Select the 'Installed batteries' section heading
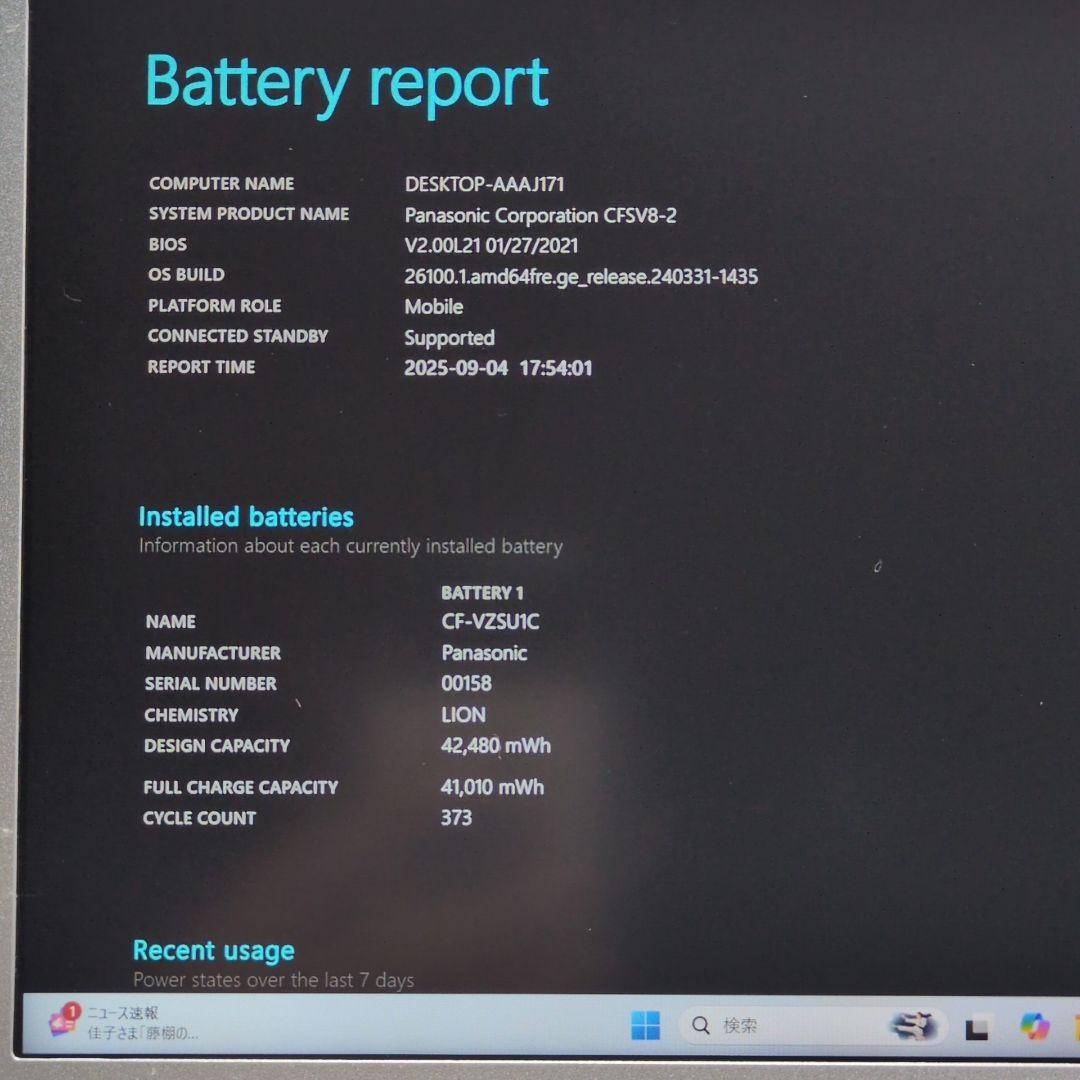Image resolution: width=1080 pixels, height=1080 pixels. click(244, 517)
